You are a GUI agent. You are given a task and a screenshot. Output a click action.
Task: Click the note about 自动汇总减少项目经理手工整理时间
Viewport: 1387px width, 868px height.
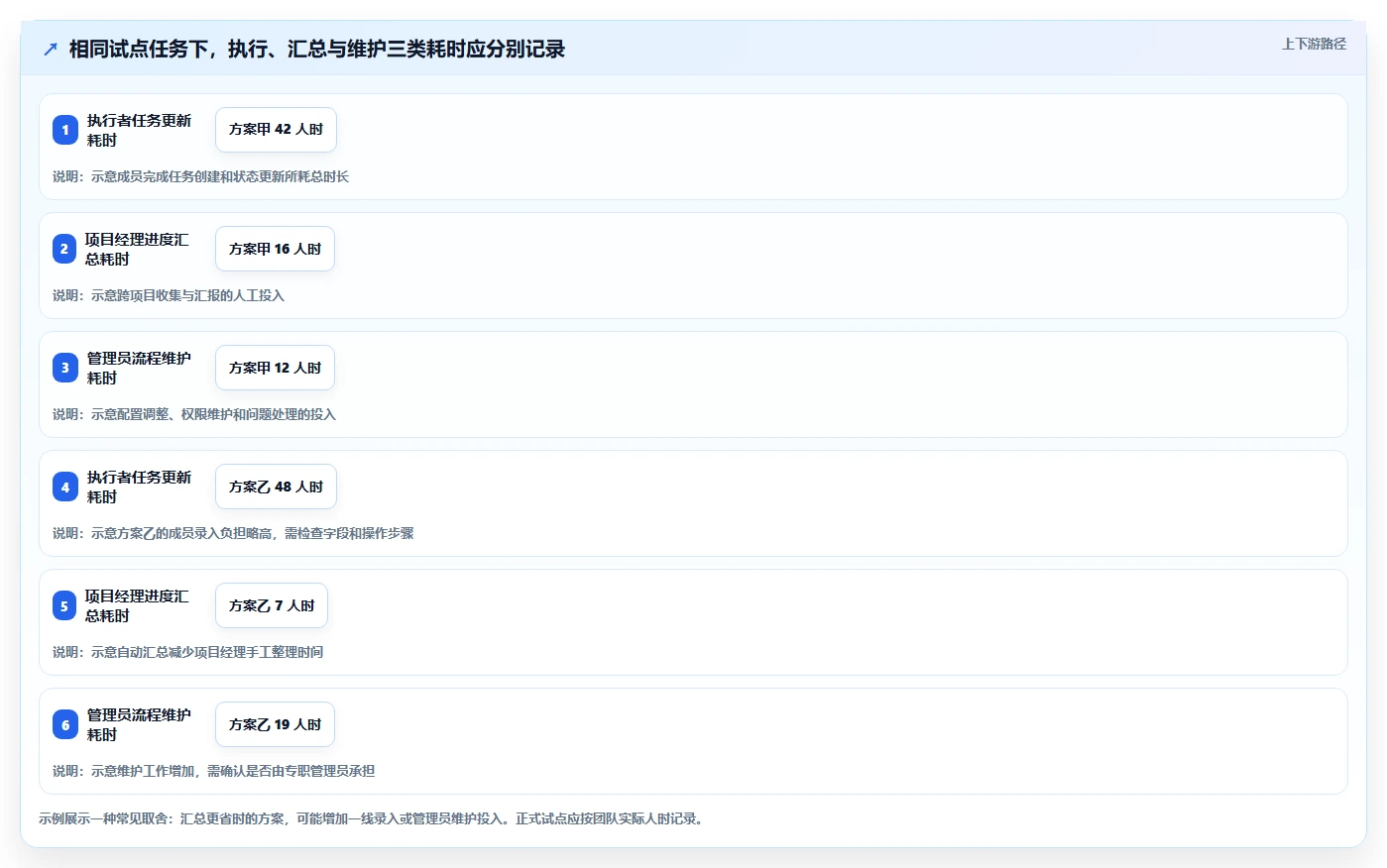coord(187,652)
